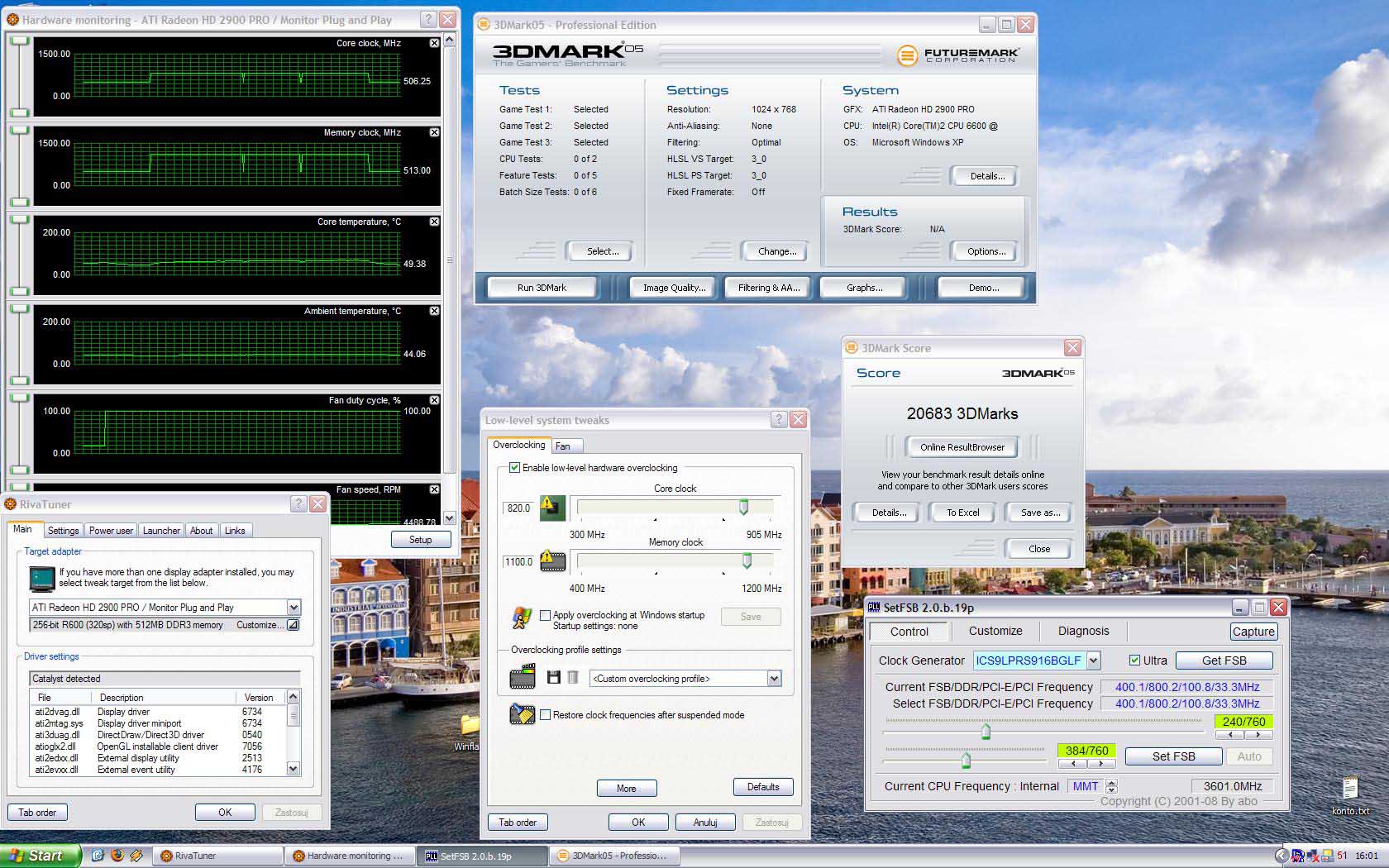Click Run 3DMark button
The width and height of the screenshot is (1389, 868).
coord(542,288)
